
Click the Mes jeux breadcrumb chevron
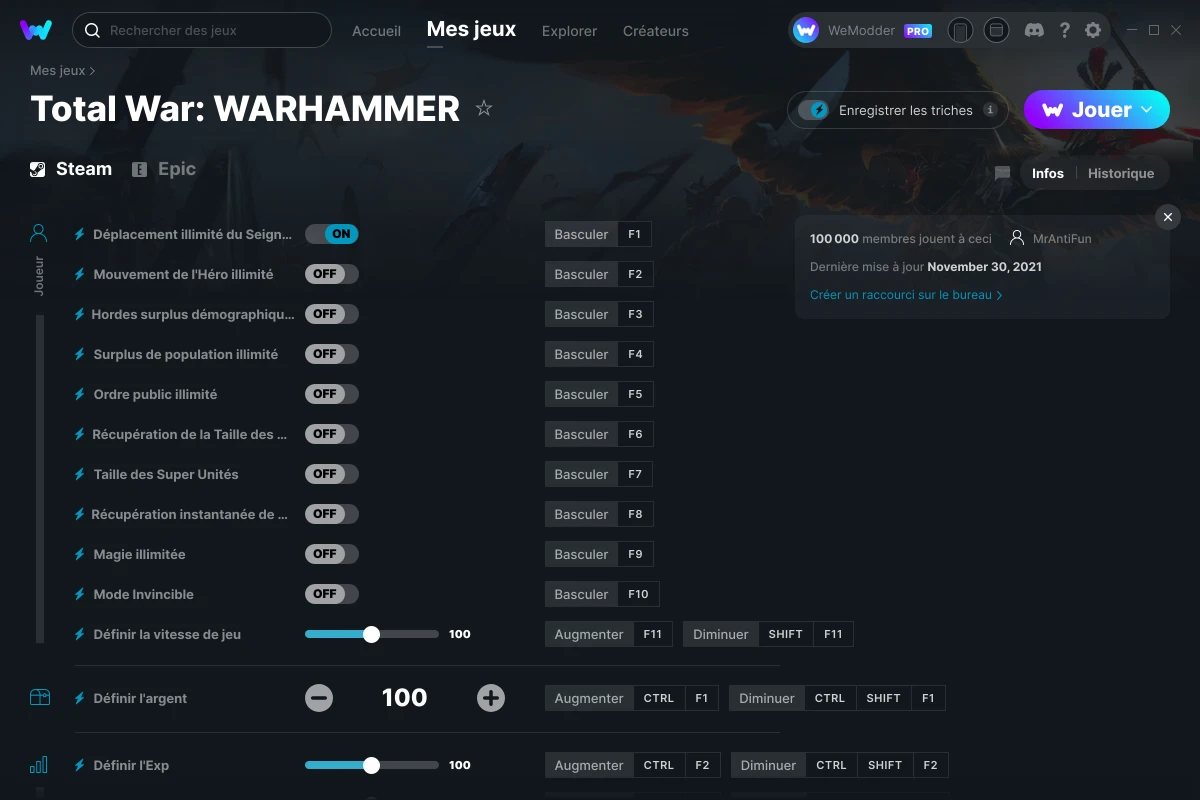click(93, 71)
